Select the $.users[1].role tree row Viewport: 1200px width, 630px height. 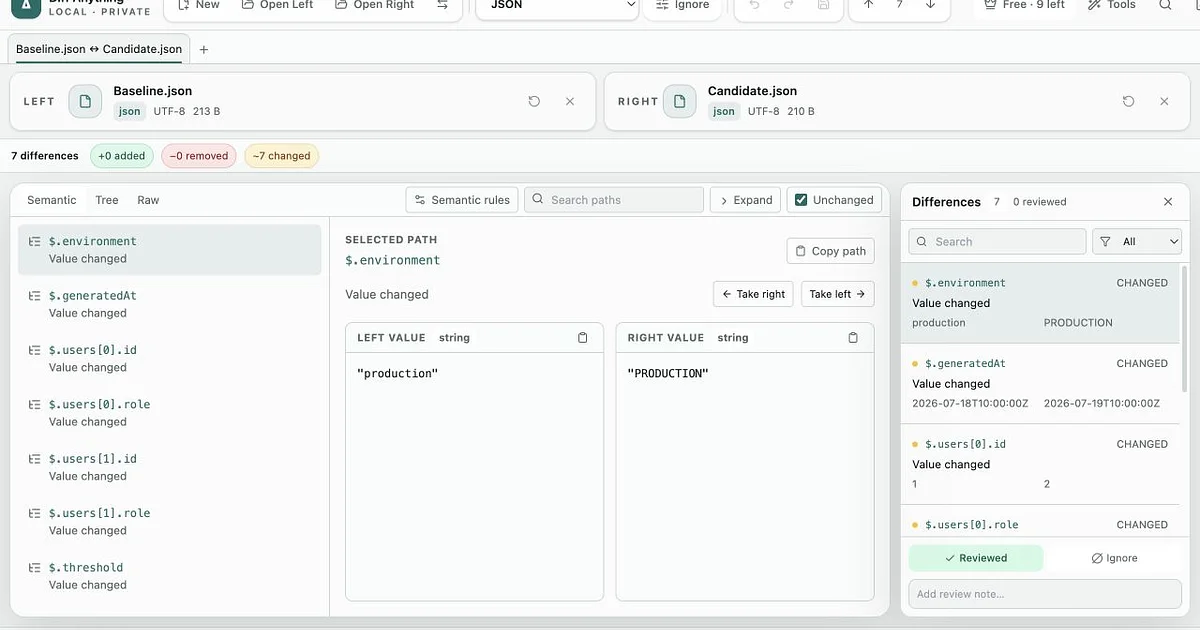[169, 521]
